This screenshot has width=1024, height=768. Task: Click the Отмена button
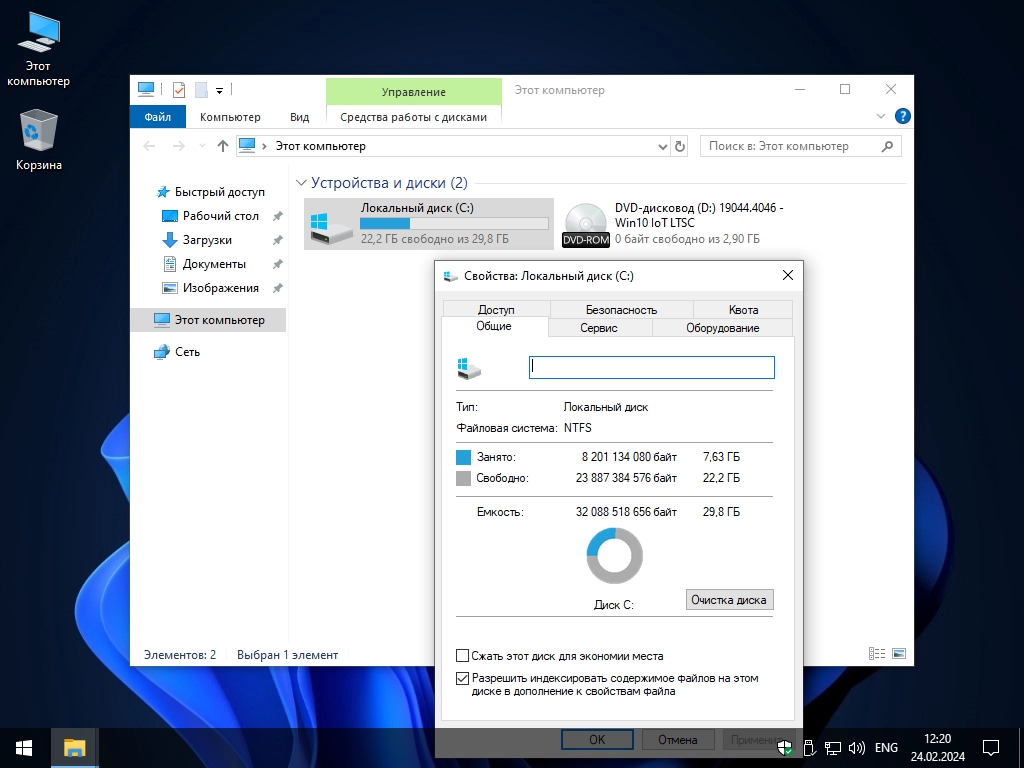(x=677, y=739)
